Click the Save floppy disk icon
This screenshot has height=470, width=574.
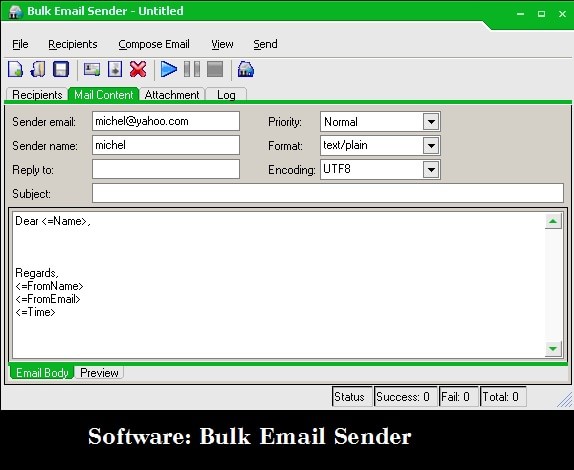tap(61, 69)
